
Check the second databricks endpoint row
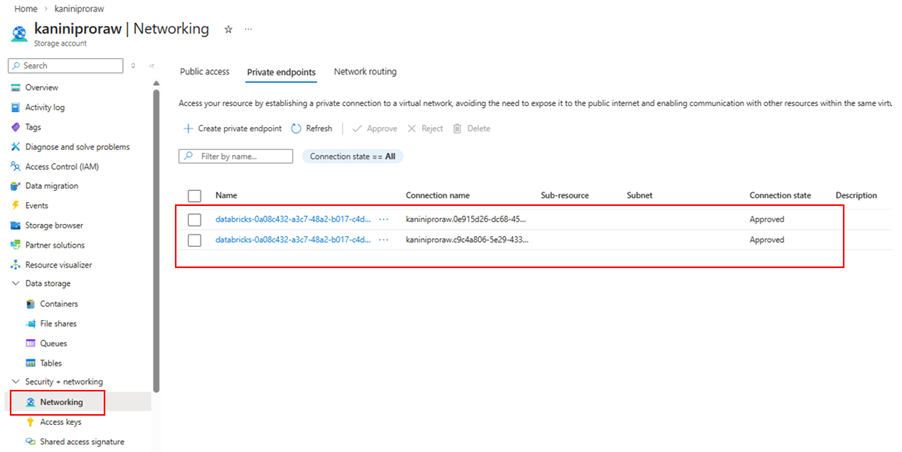(195, 240)
